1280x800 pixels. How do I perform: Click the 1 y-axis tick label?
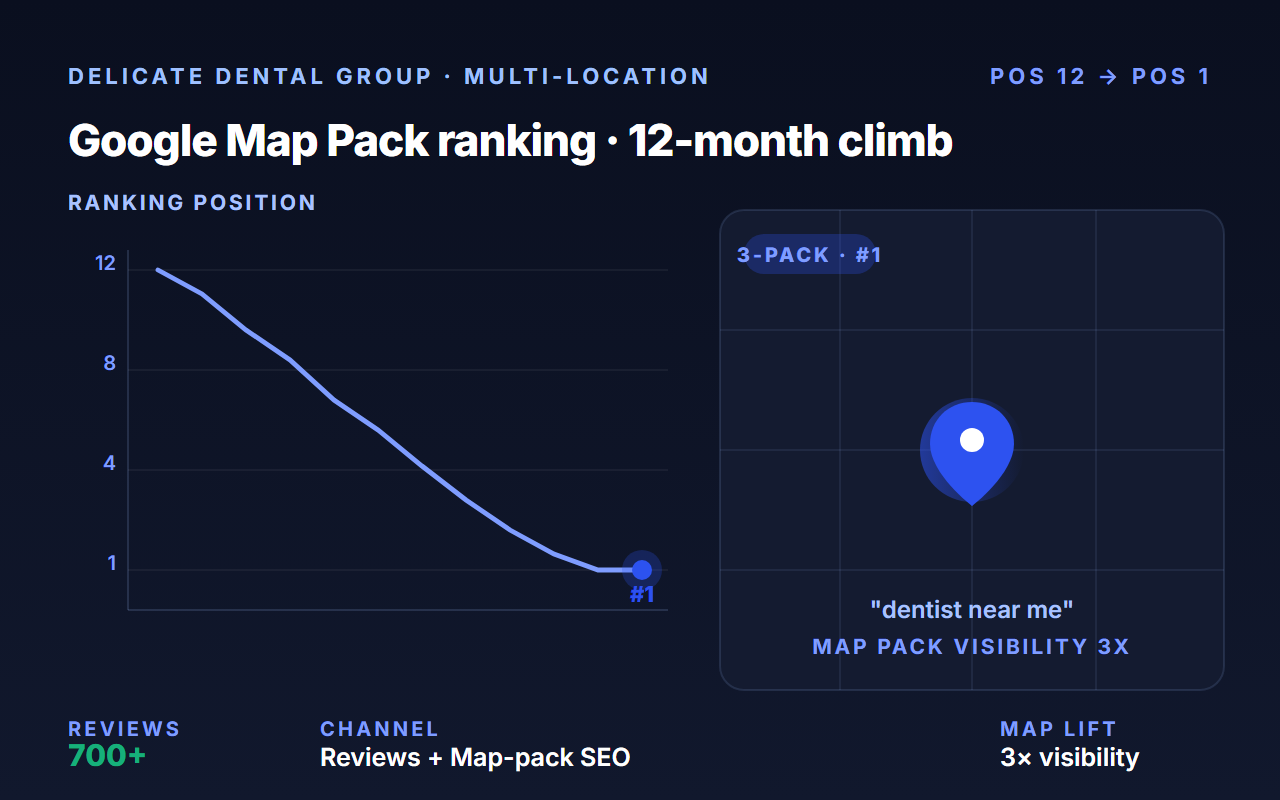(x=112, y=564)
